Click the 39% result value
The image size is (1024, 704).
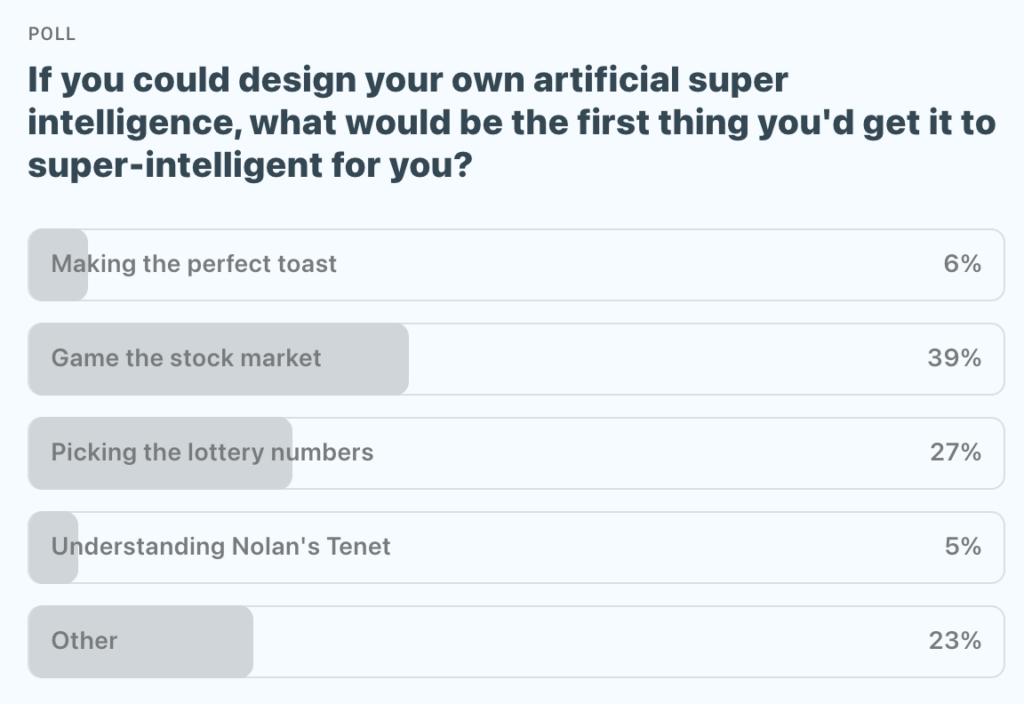954,358
